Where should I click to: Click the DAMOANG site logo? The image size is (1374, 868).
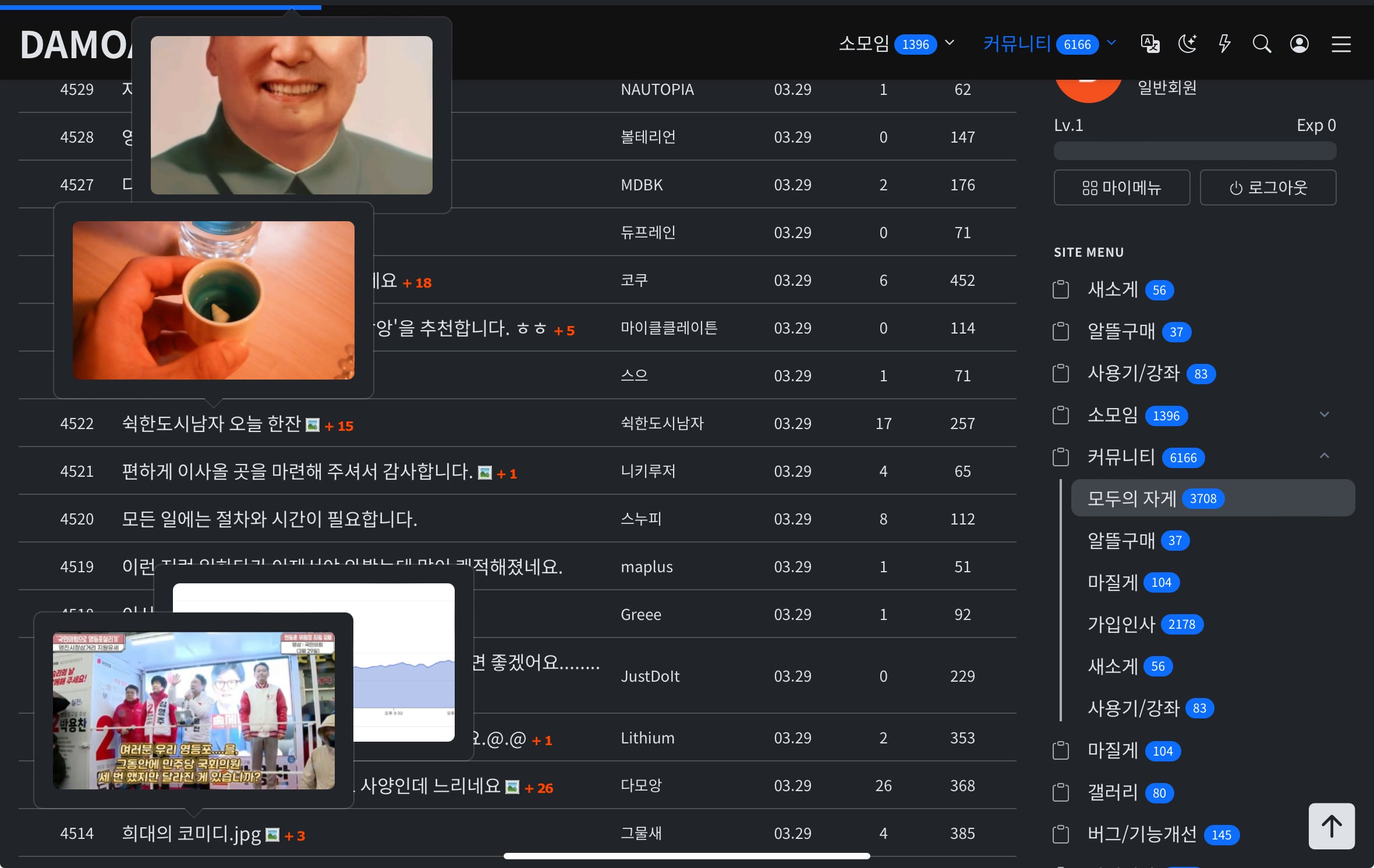76,45
